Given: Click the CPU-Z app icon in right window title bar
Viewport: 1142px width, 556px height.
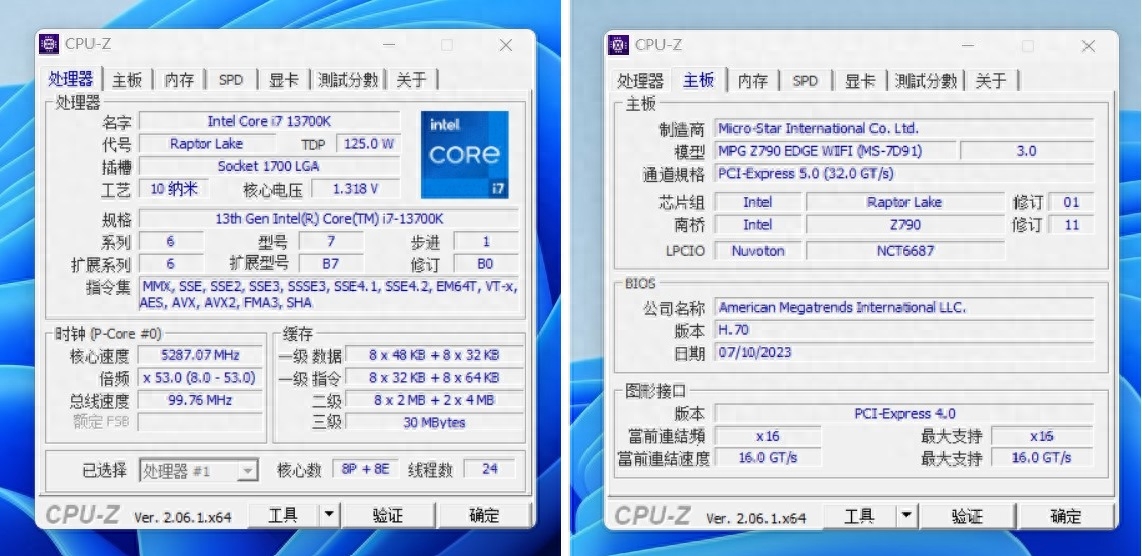Looking at the screenshot, I should pyautogui.click(x=618, y=44).
